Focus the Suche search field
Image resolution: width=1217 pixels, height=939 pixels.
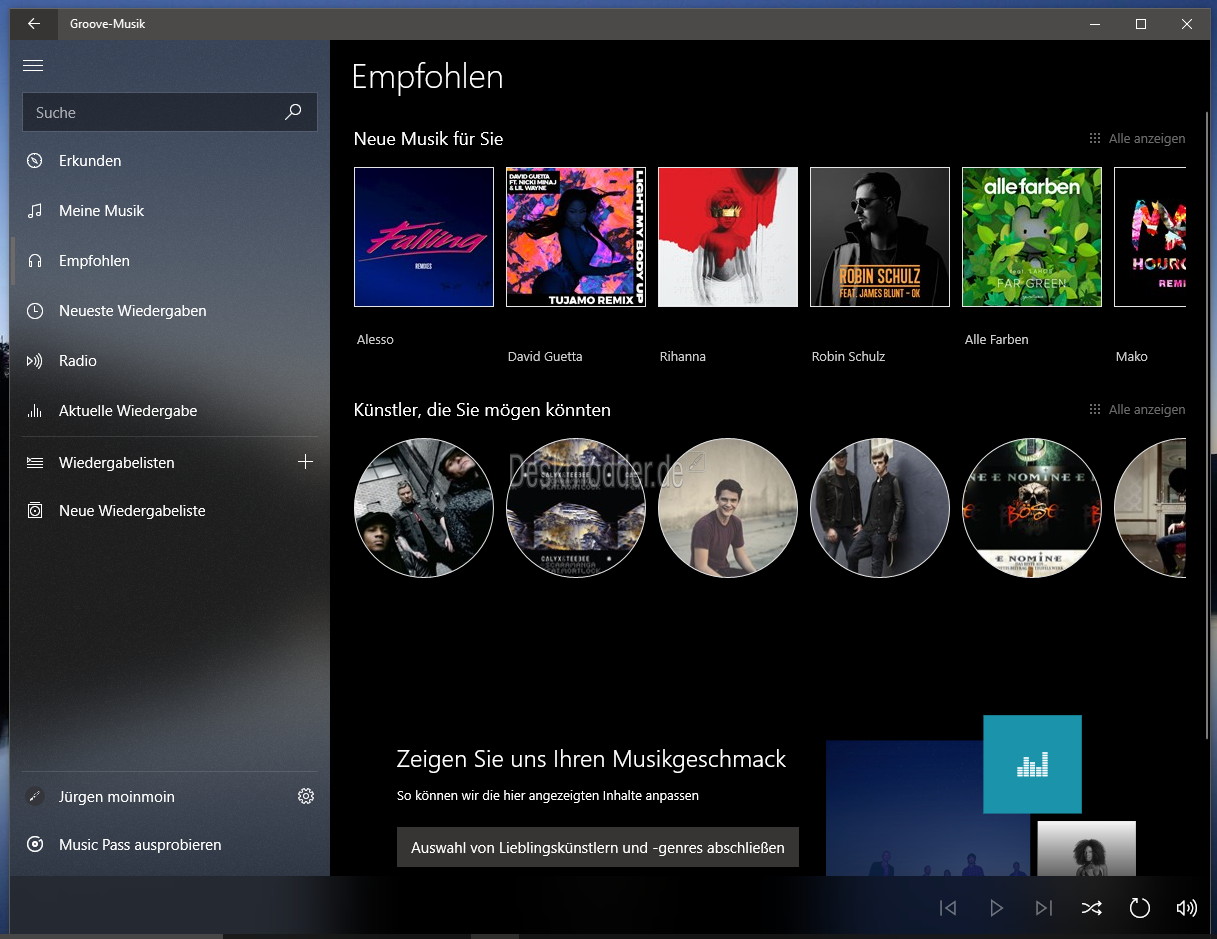tap(170, 112)
